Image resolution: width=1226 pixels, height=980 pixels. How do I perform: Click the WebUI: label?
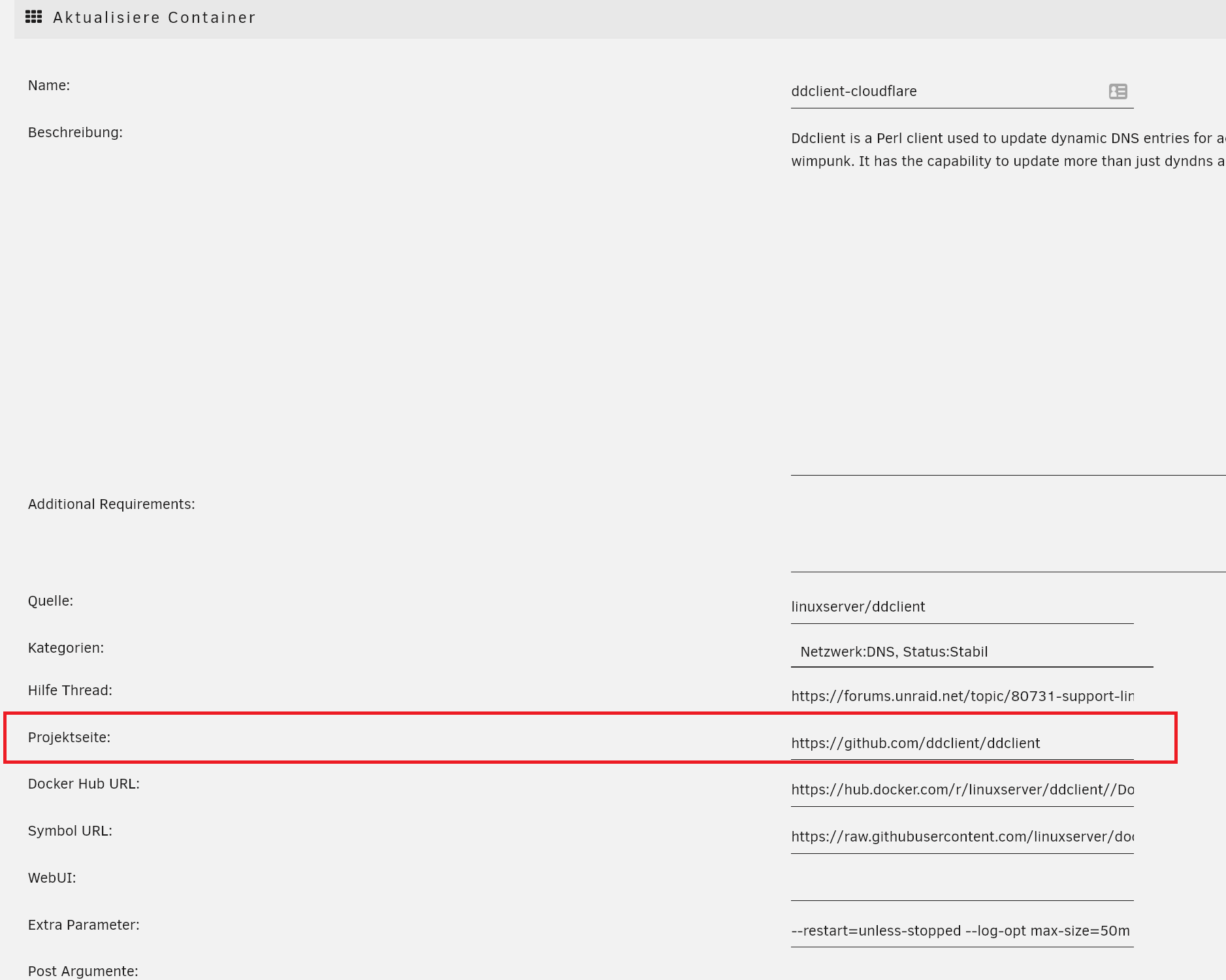coord(52,878)
